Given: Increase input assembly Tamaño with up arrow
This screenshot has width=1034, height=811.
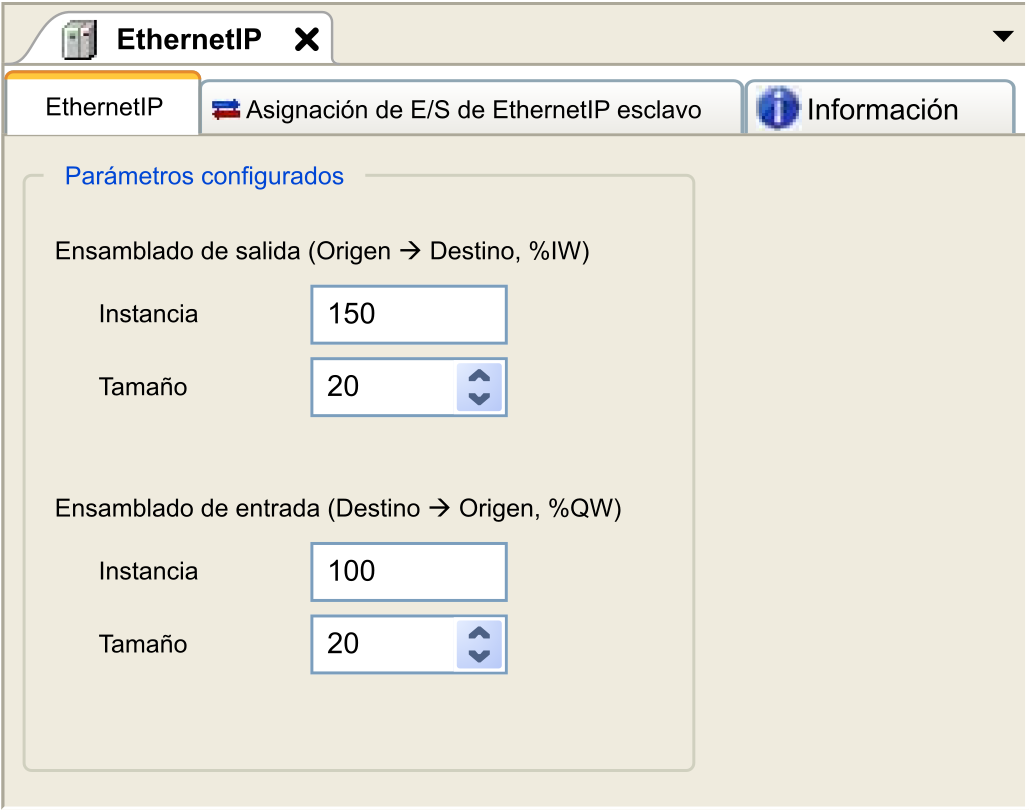Looking at the screenshot, I should (479, 633).
